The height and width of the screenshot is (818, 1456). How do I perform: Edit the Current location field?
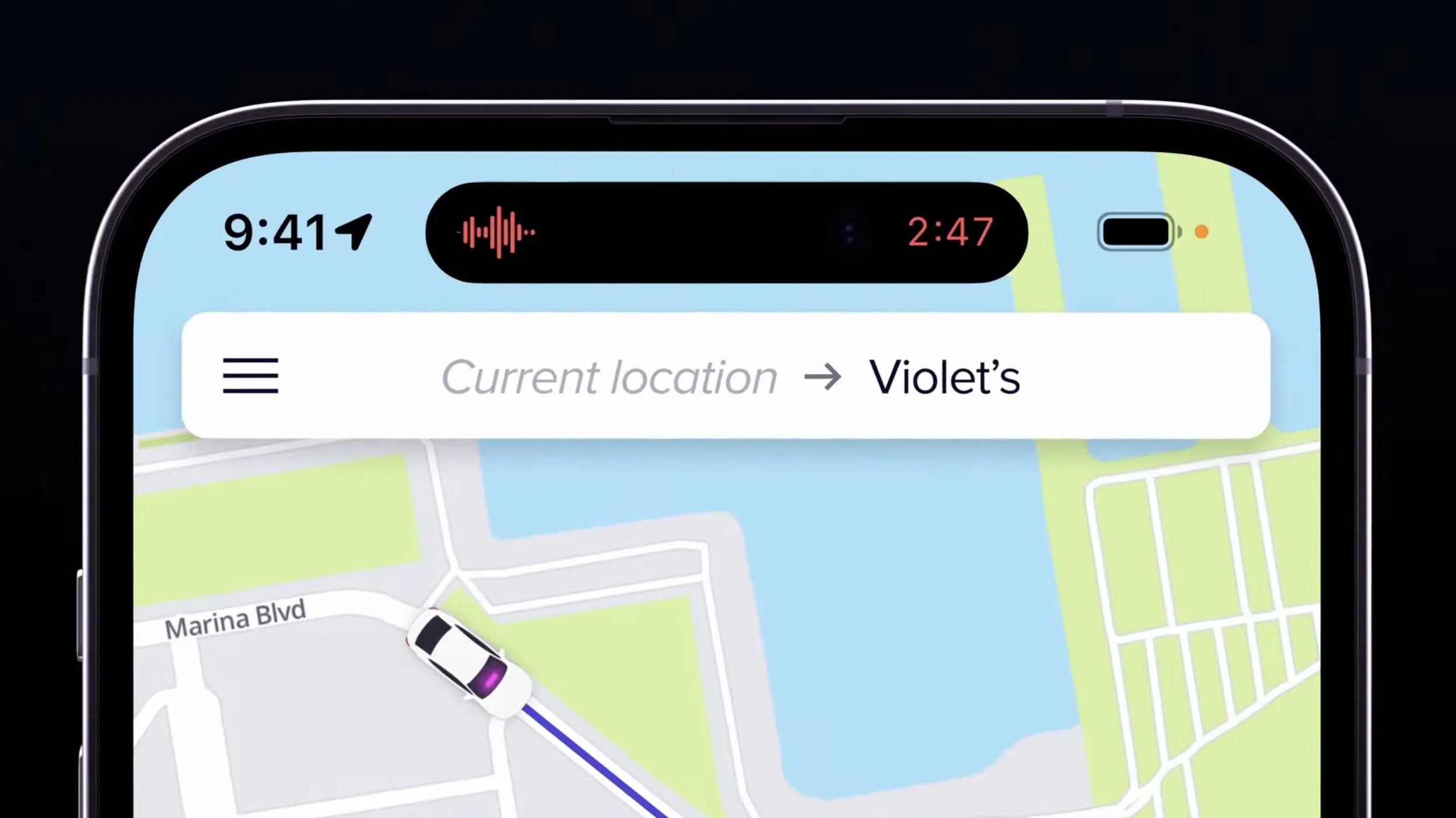click(x=609, y=377)
